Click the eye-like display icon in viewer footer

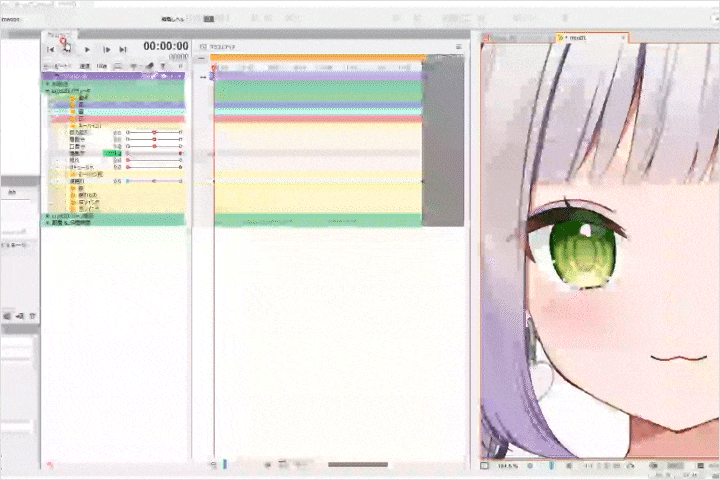click(653, 466)
